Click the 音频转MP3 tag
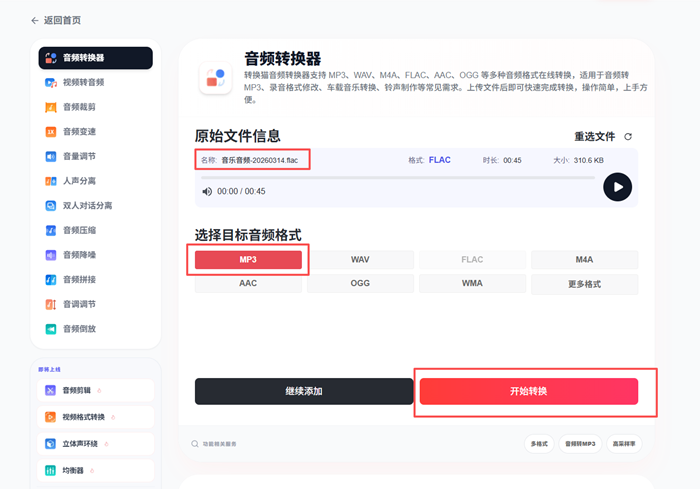 point(580,444)
